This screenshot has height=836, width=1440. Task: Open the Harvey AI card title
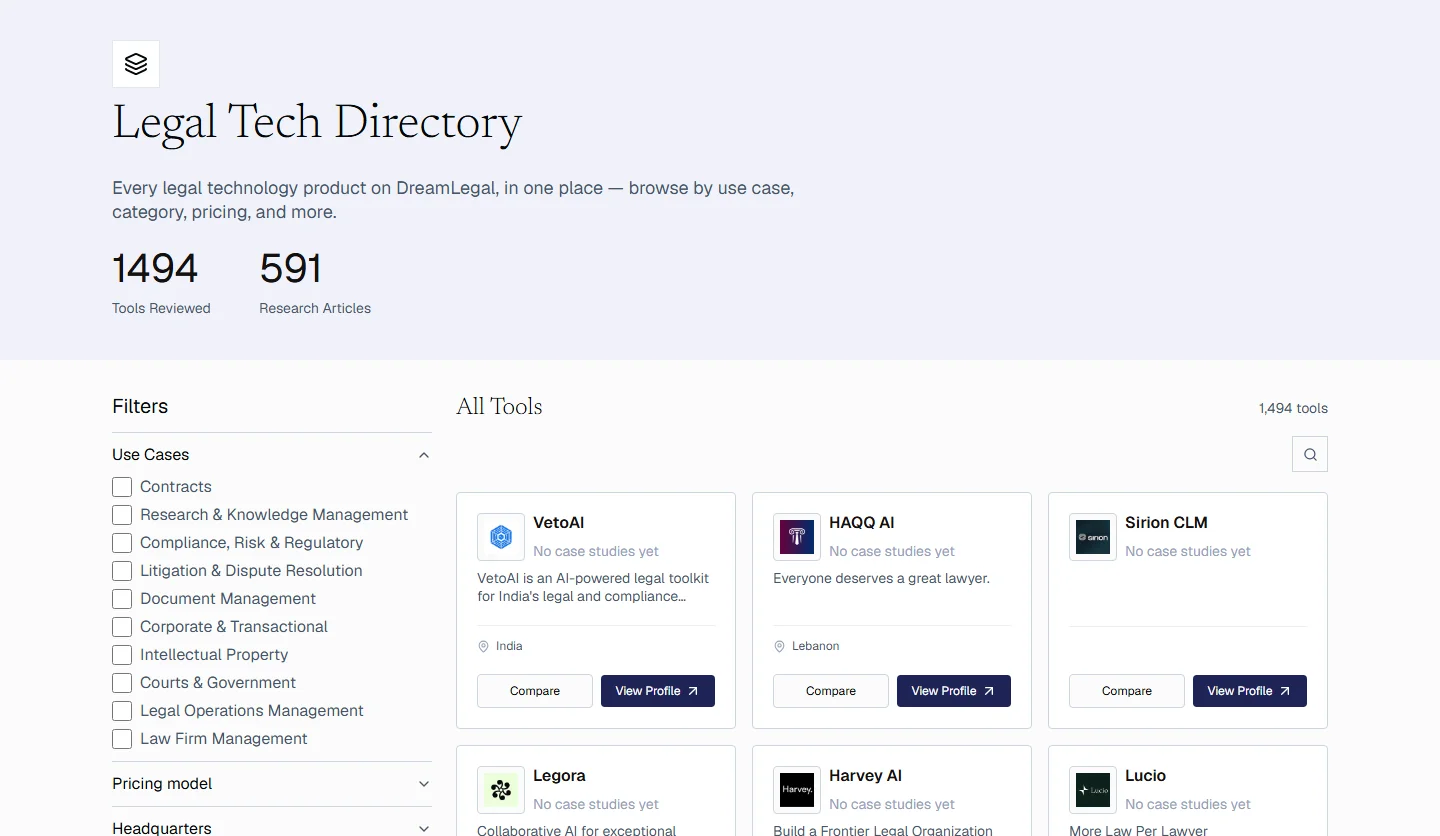pyautogui.click(x=866, y=776)
